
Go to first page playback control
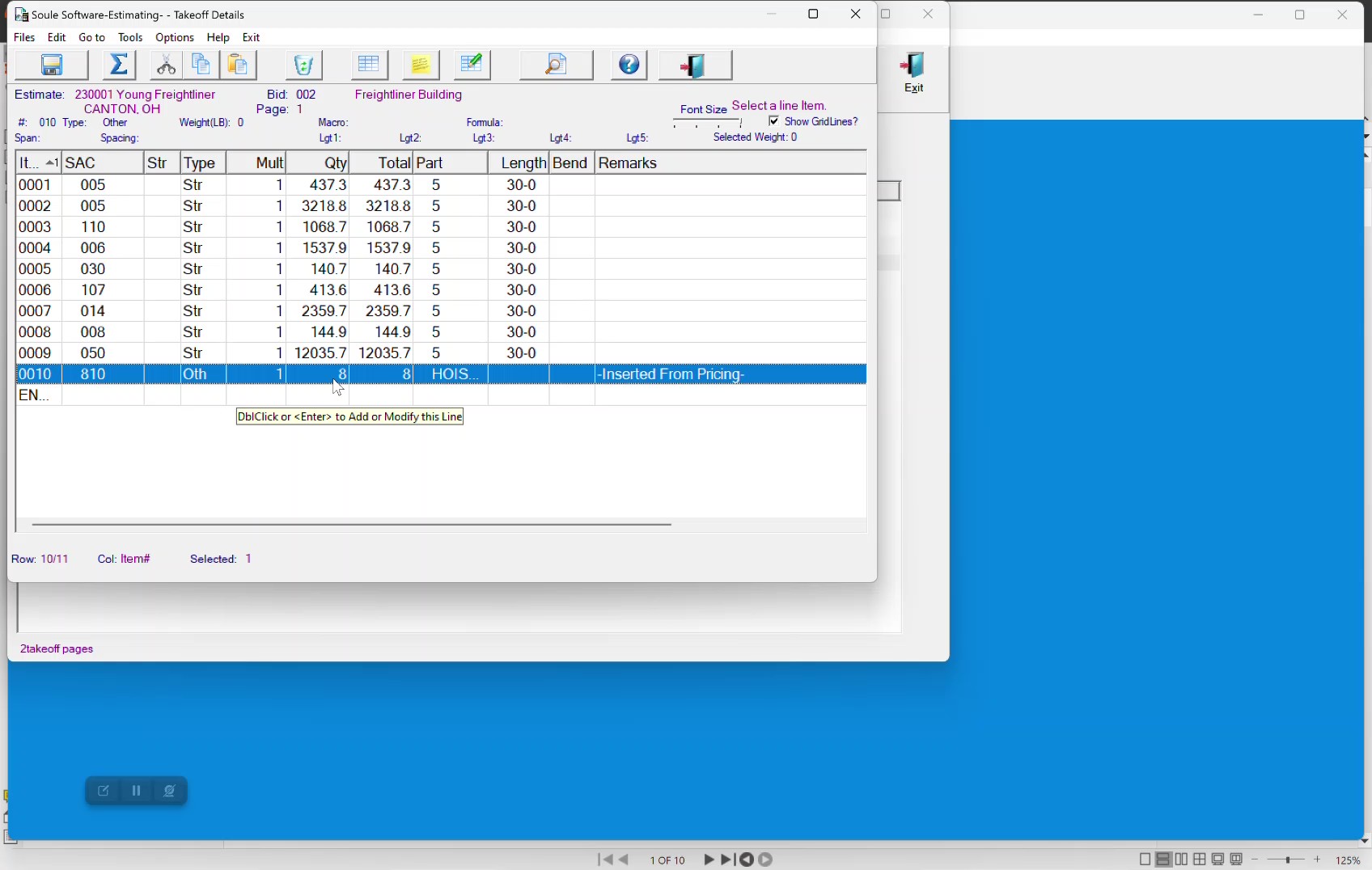click(x=605, y=859)
